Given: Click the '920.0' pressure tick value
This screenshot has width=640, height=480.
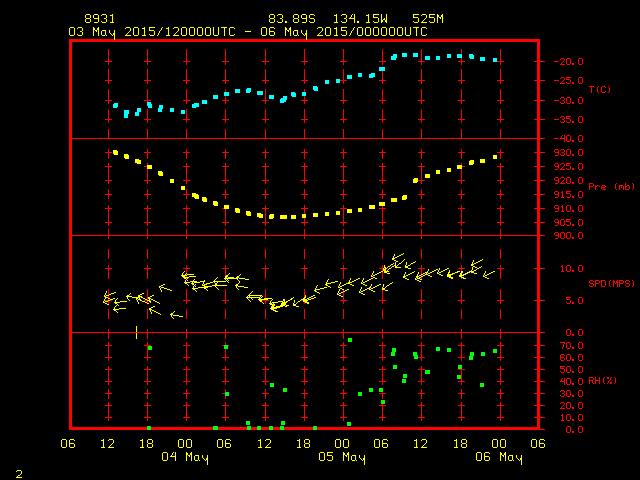Looking at the screenshot, I should [569, 180].
